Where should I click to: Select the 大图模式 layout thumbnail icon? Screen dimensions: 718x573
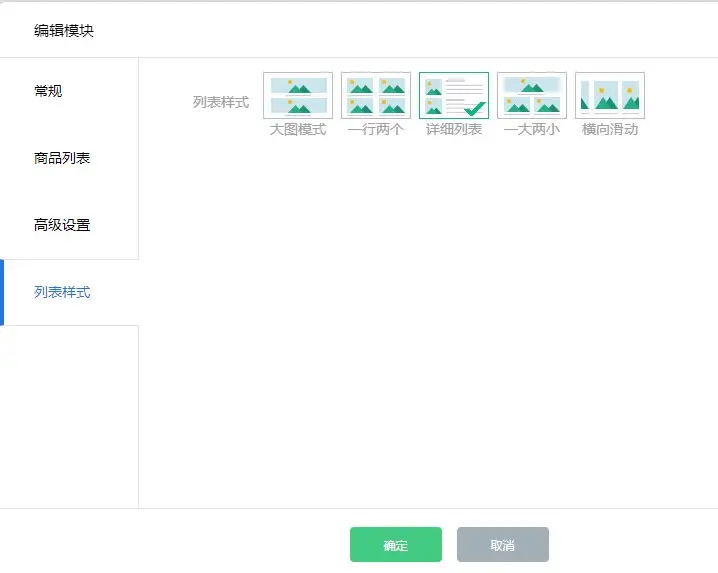click(298, 95)
